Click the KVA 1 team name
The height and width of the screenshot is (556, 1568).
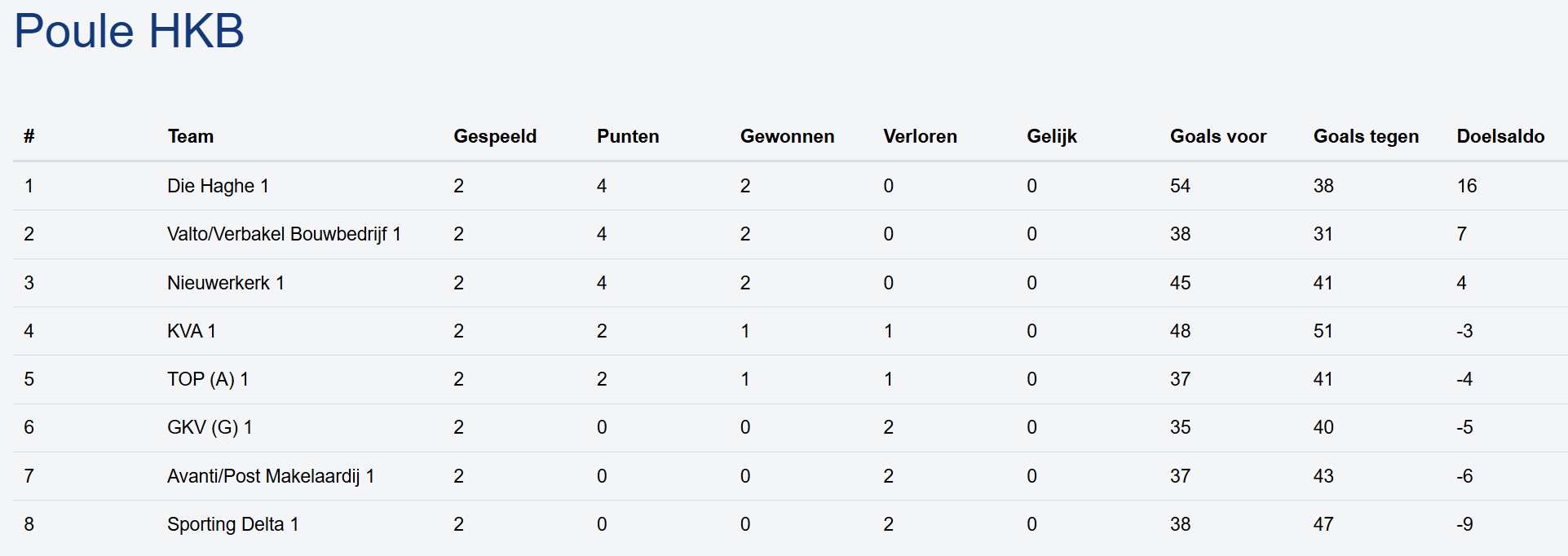[191, 331]
